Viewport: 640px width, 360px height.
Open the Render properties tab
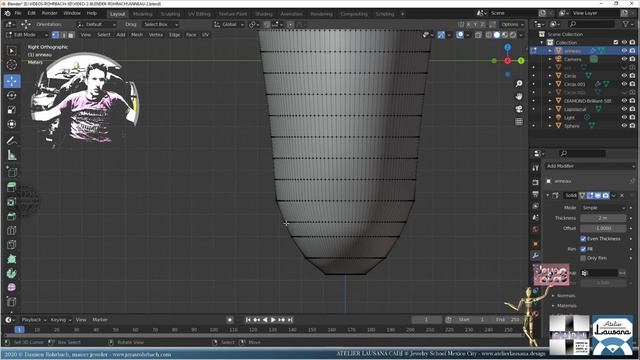(536, 182)
